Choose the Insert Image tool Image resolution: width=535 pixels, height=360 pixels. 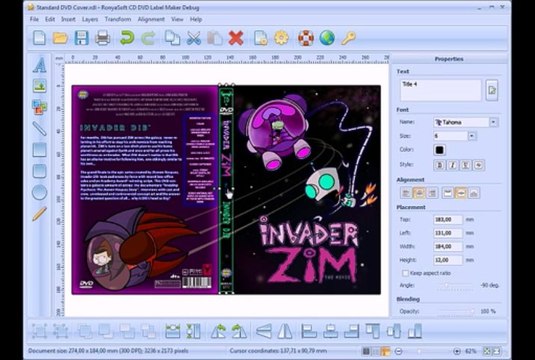[40, 86]
